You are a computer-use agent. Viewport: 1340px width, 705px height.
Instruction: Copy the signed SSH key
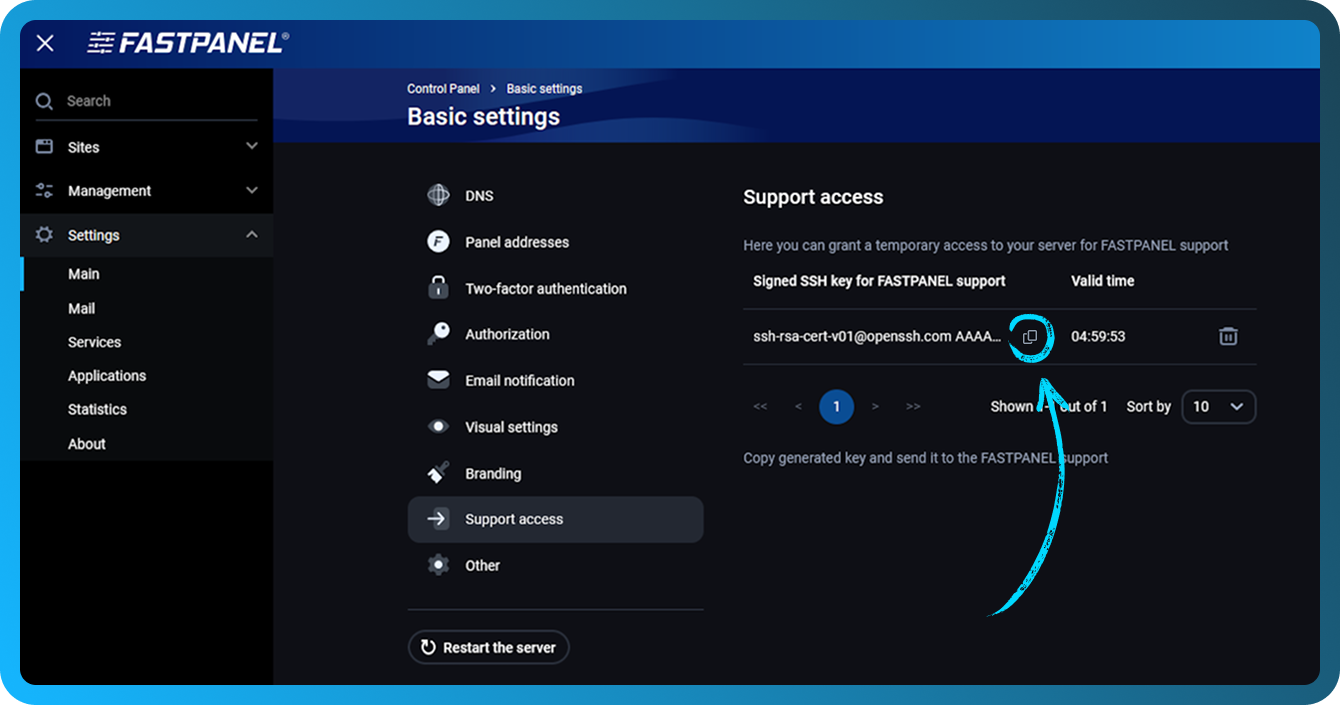pos(1030,336)
